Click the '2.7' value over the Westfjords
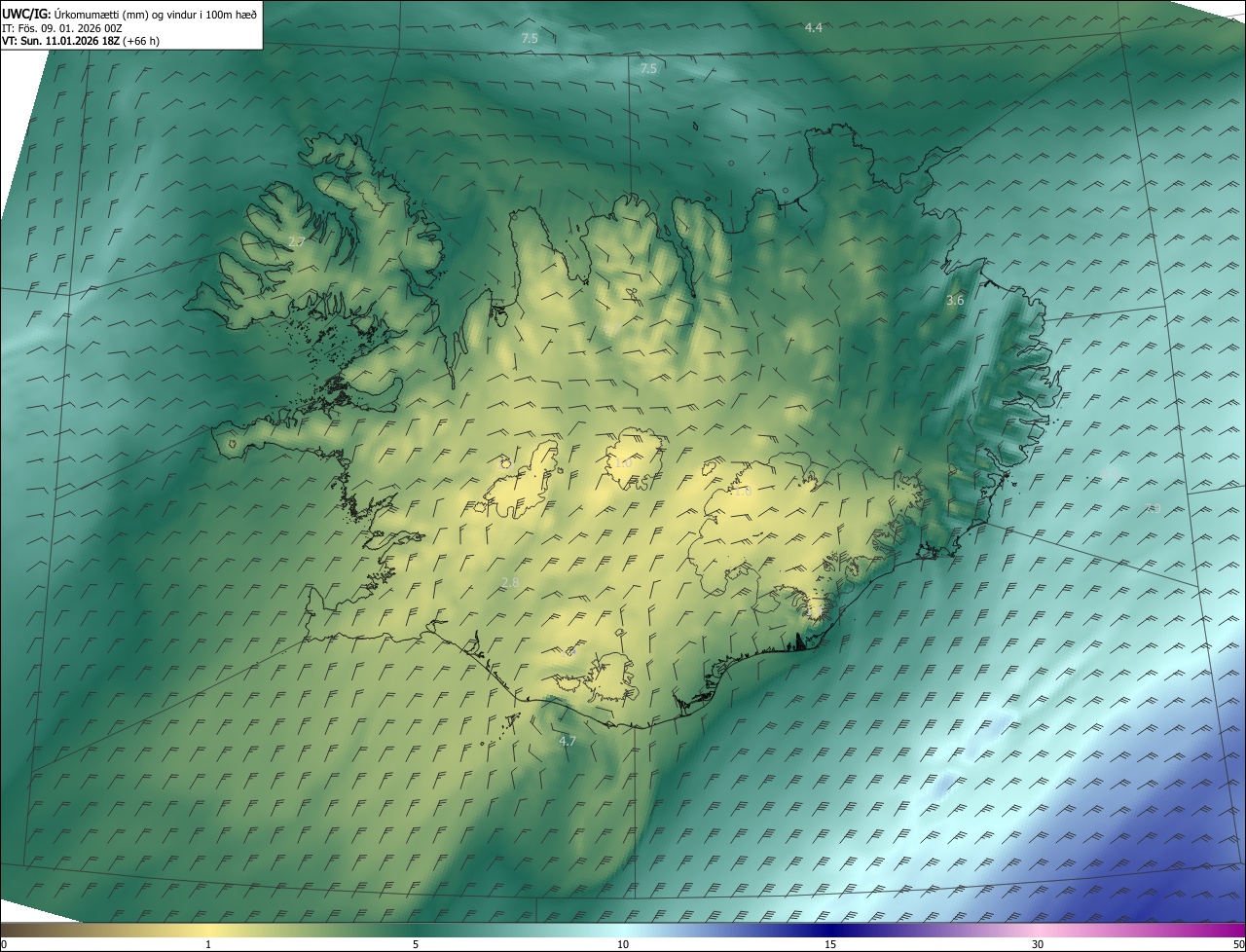1246x952 pixels. pyautogui.click(x=297, y=241)
